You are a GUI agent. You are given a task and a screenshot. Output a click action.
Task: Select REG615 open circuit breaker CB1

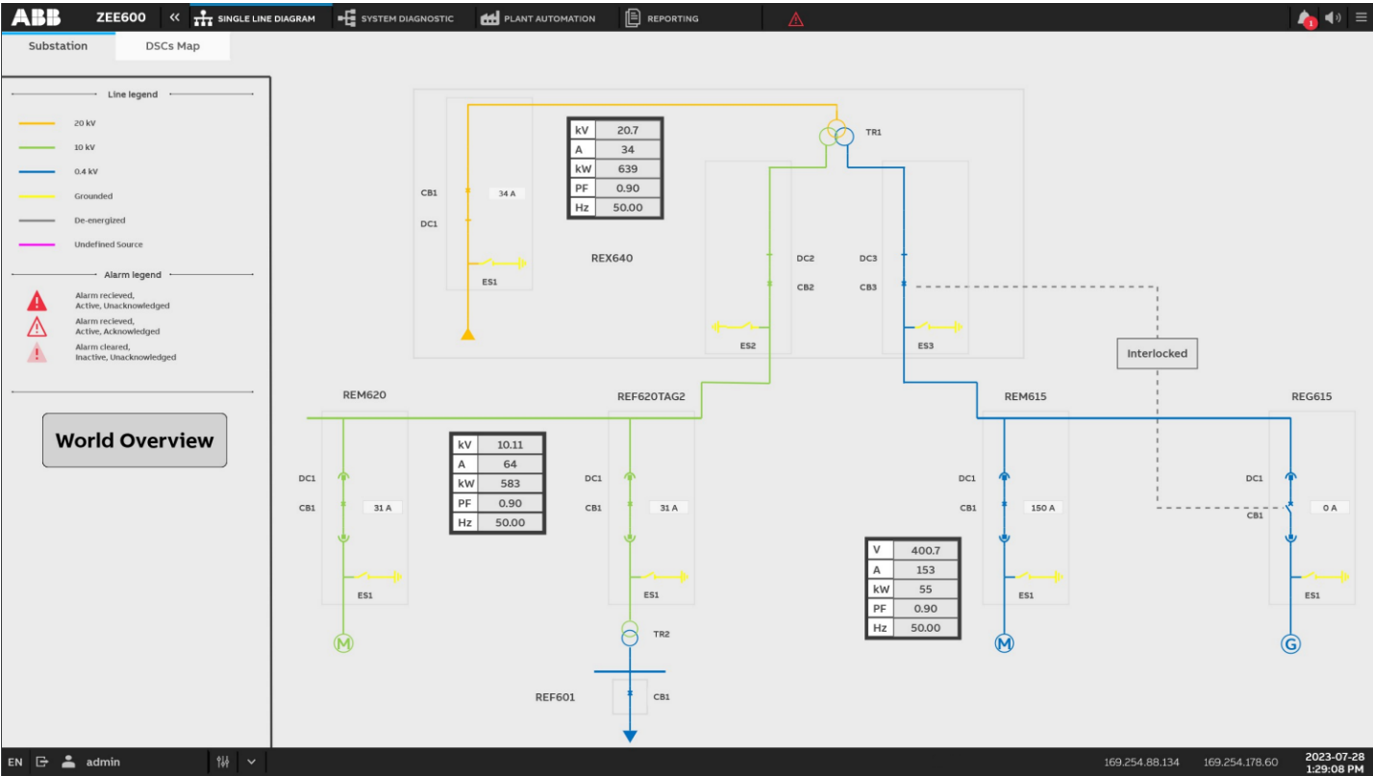[x=1290, y=508]
